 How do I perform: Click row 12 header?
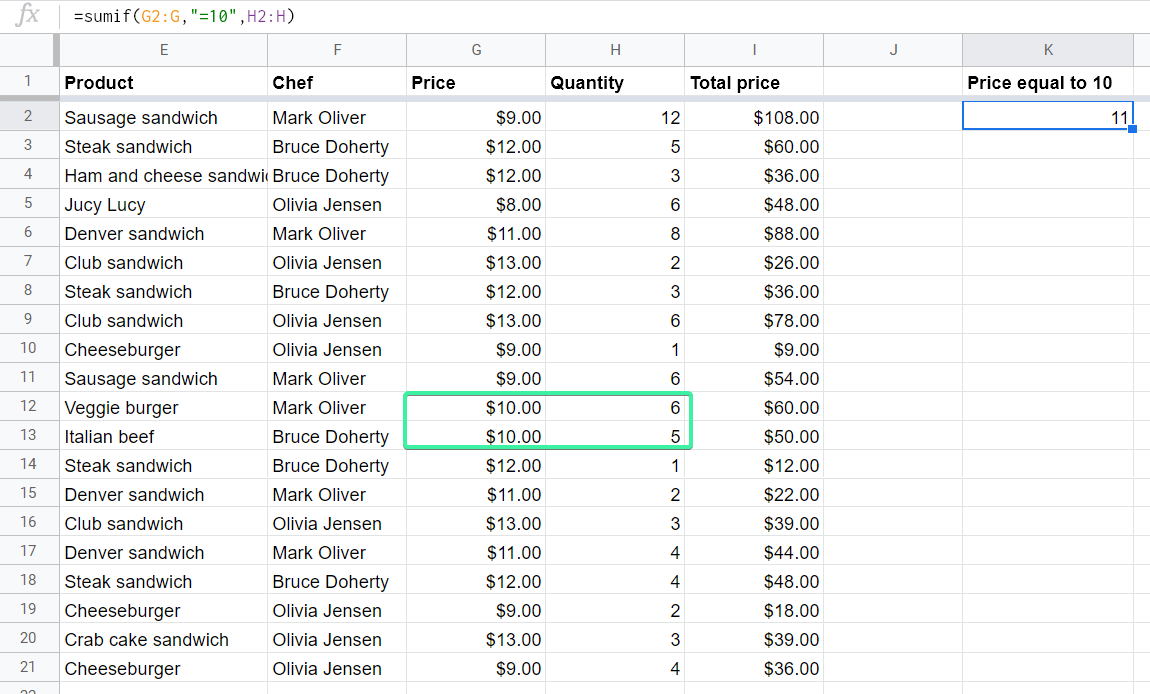point(27,407)
